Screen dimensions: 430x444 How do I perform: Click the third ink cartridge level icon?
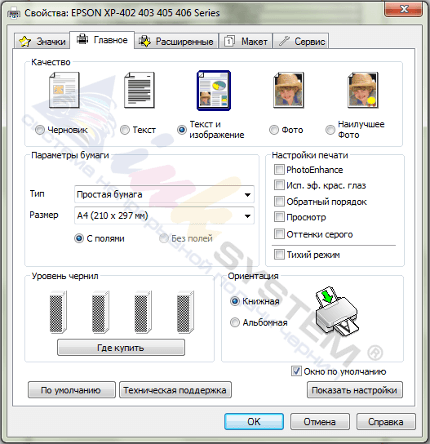tap(143, 312)
